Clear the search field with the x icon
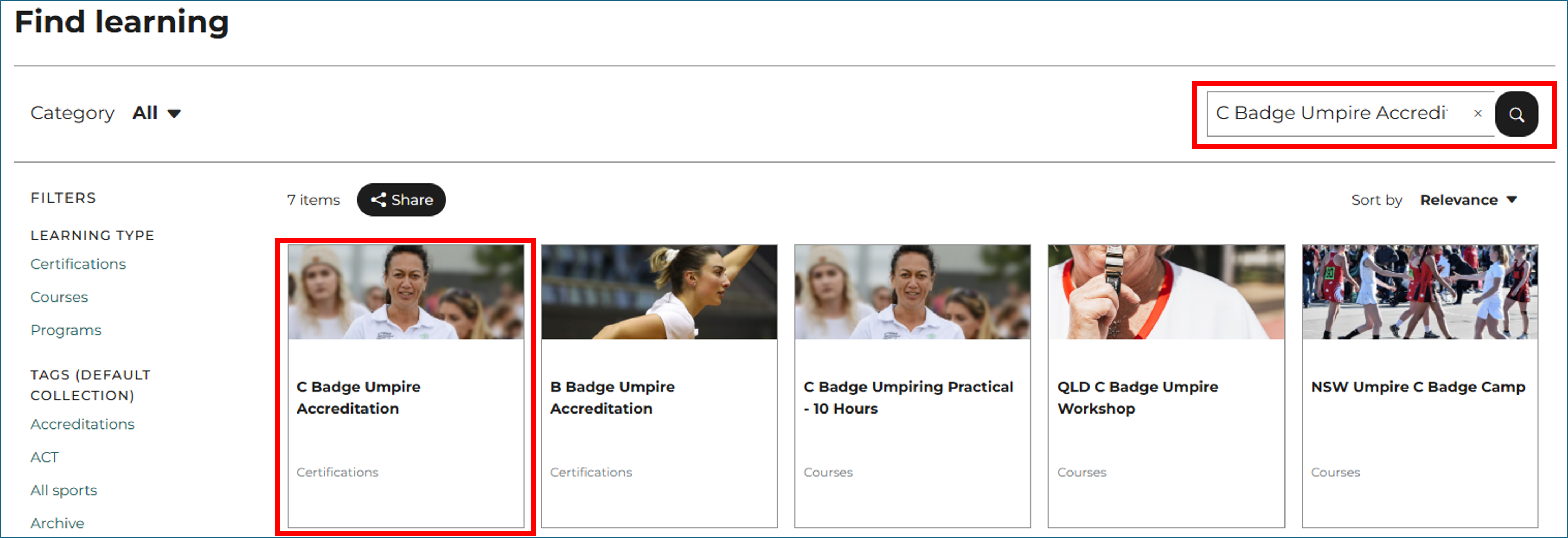This screenshot has height=538, width=1568. tap(1477, 113)
